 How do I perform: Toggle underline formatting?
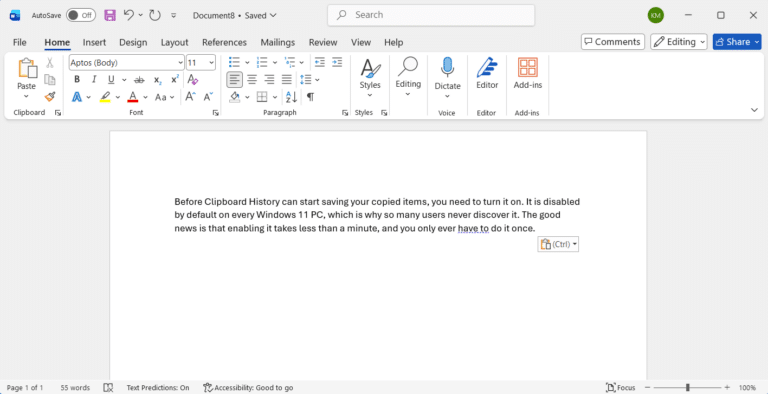pyautogui.click(x=111, y=80)
